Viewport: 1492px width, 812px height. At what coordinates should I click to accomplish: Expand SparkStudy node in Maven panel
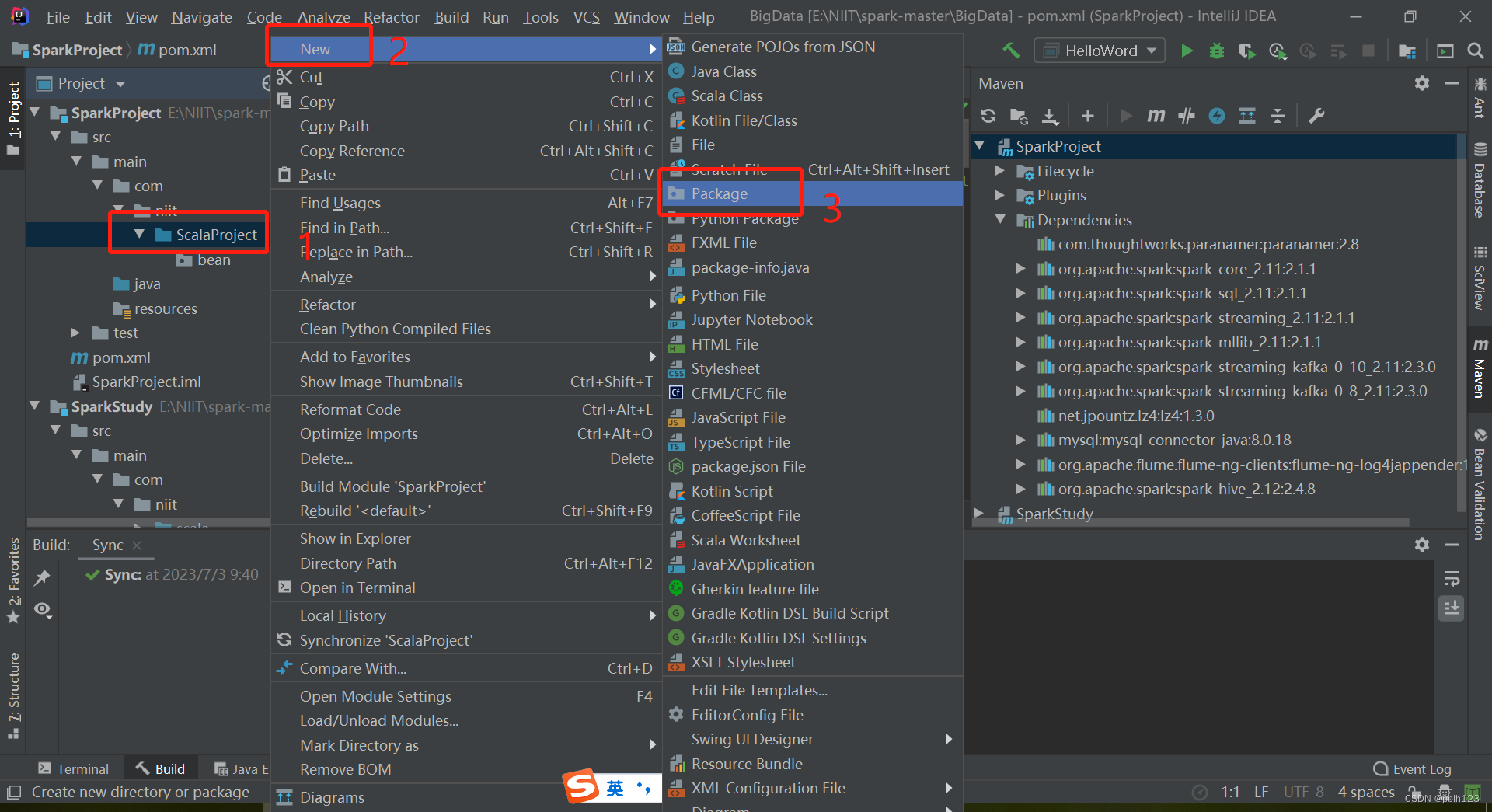(x=979, y=514)
